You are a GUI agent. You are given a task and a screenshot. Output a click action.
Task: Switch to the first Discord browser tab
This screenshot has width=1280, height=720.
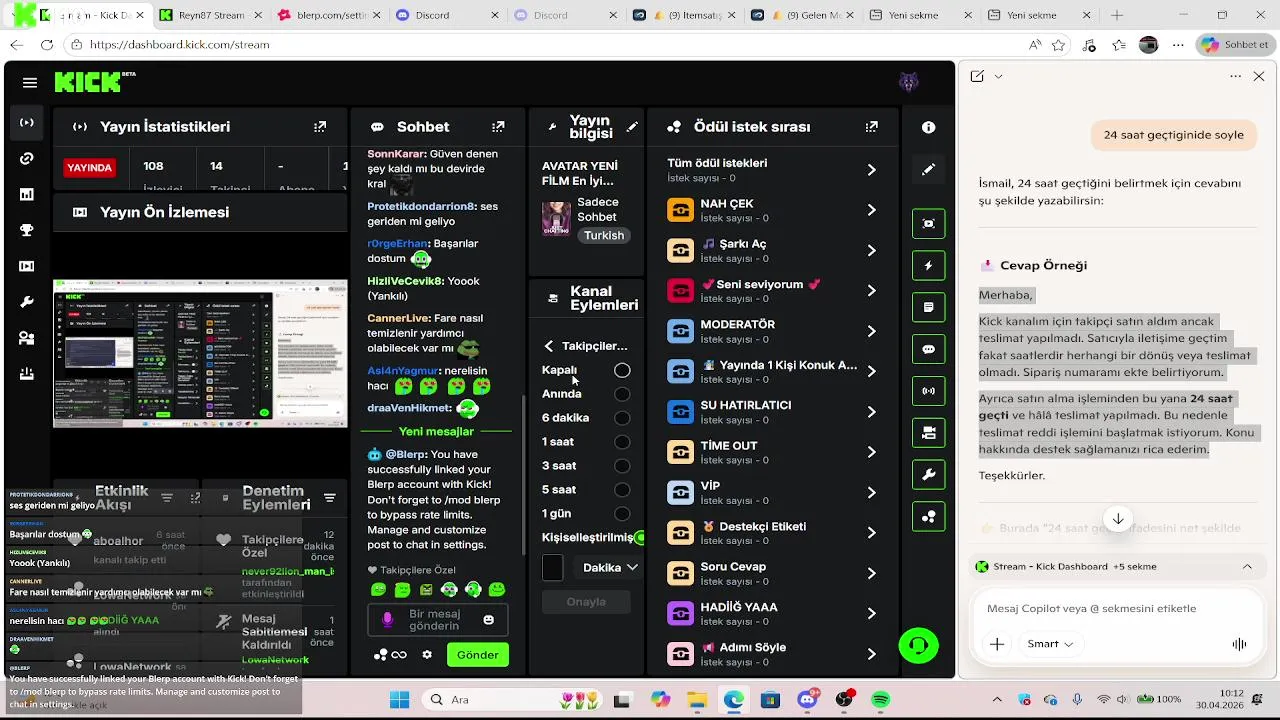pyautogui.click(x=448, y=15)
